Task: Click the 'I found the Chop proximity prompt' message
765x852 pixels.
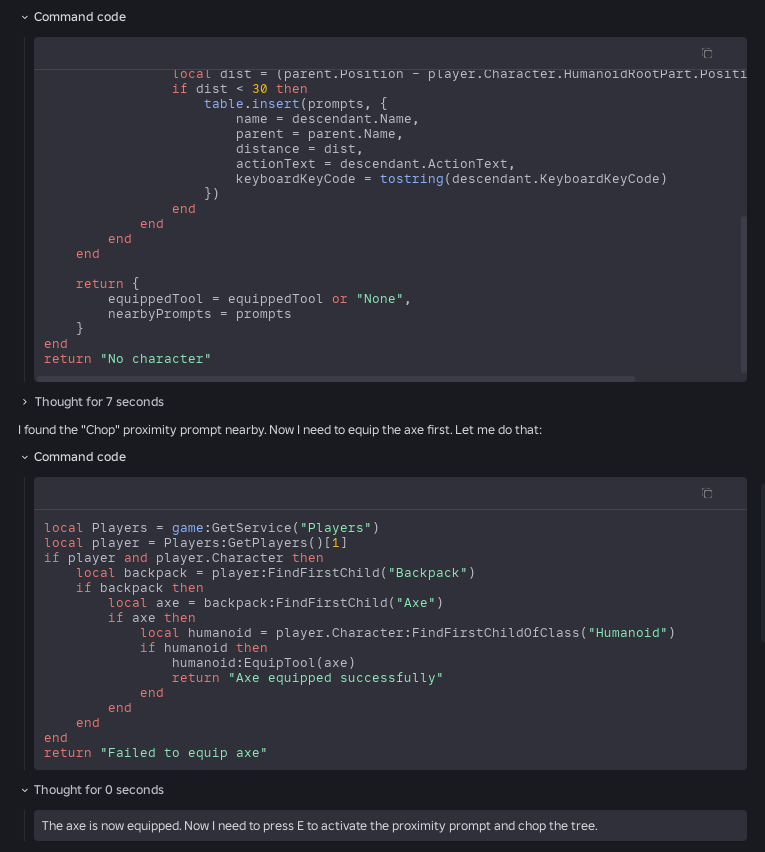Action: tap(280, 430)
